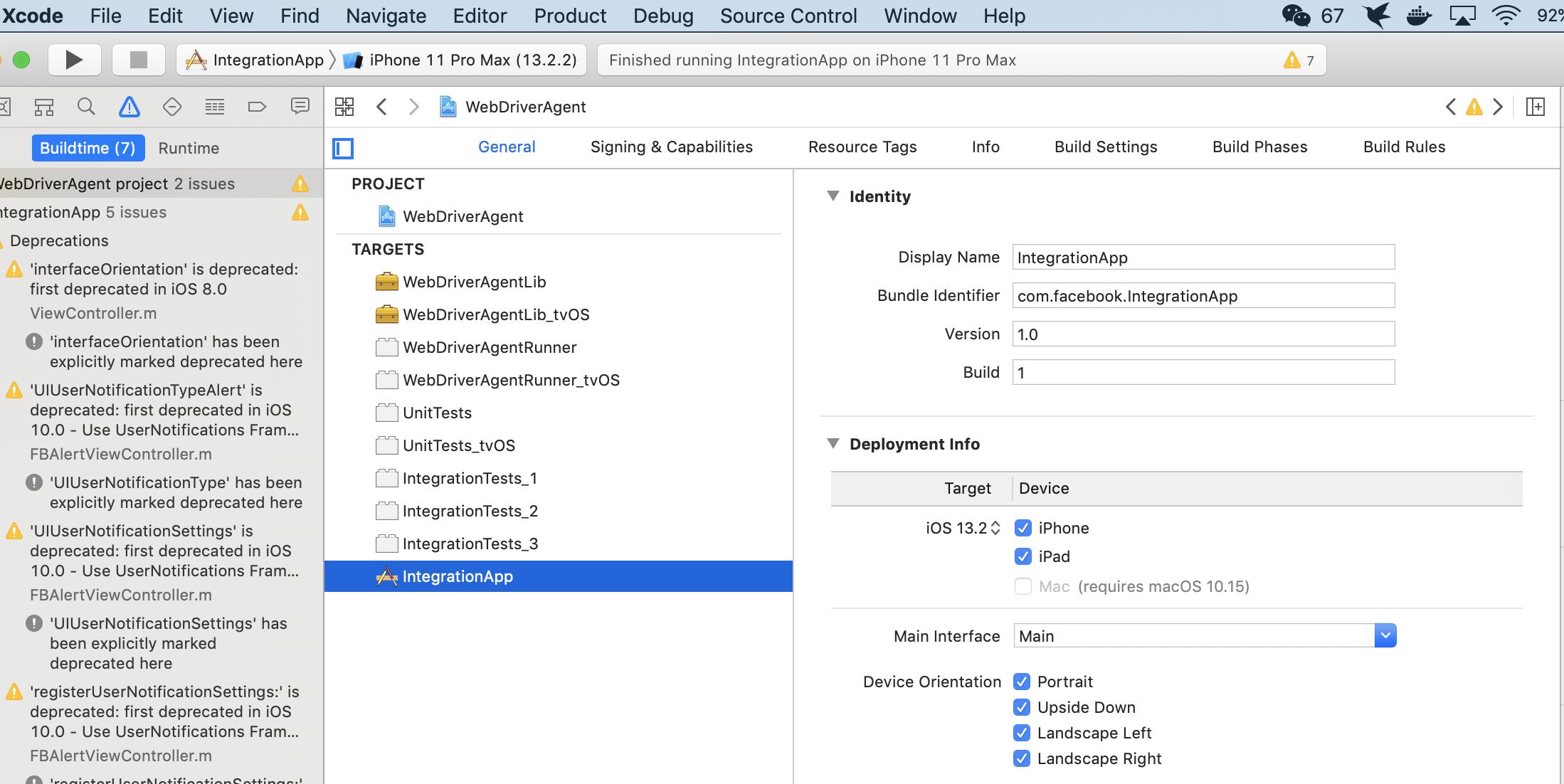The height and width of the screenshot is (784, 1564).
Task: Click the WebDriverAgent file icon in the jump bar
Action: (448, 107)
